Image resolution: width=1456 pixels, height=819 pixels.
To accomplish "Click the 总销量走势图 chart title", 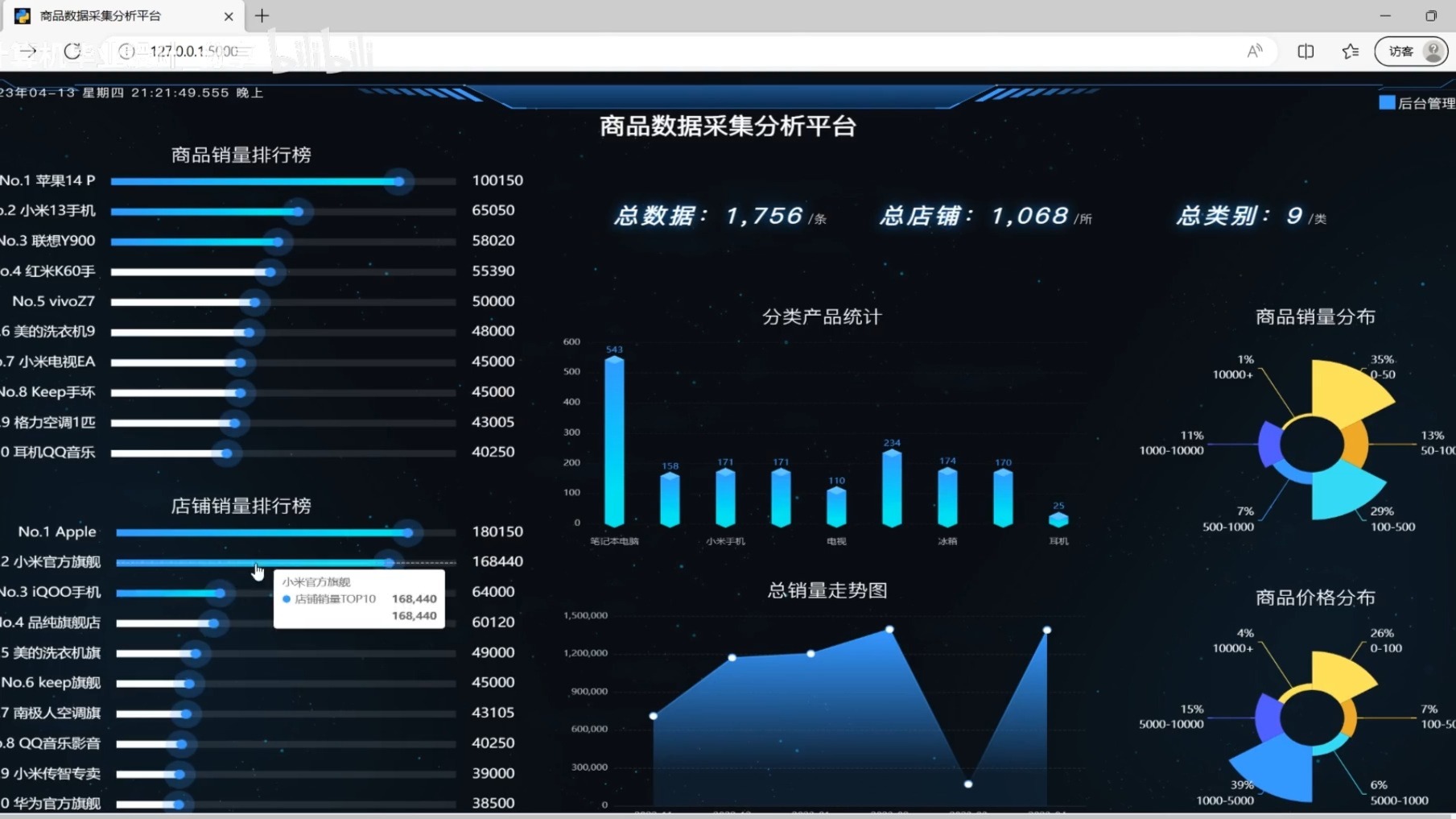I will point(827,590).
